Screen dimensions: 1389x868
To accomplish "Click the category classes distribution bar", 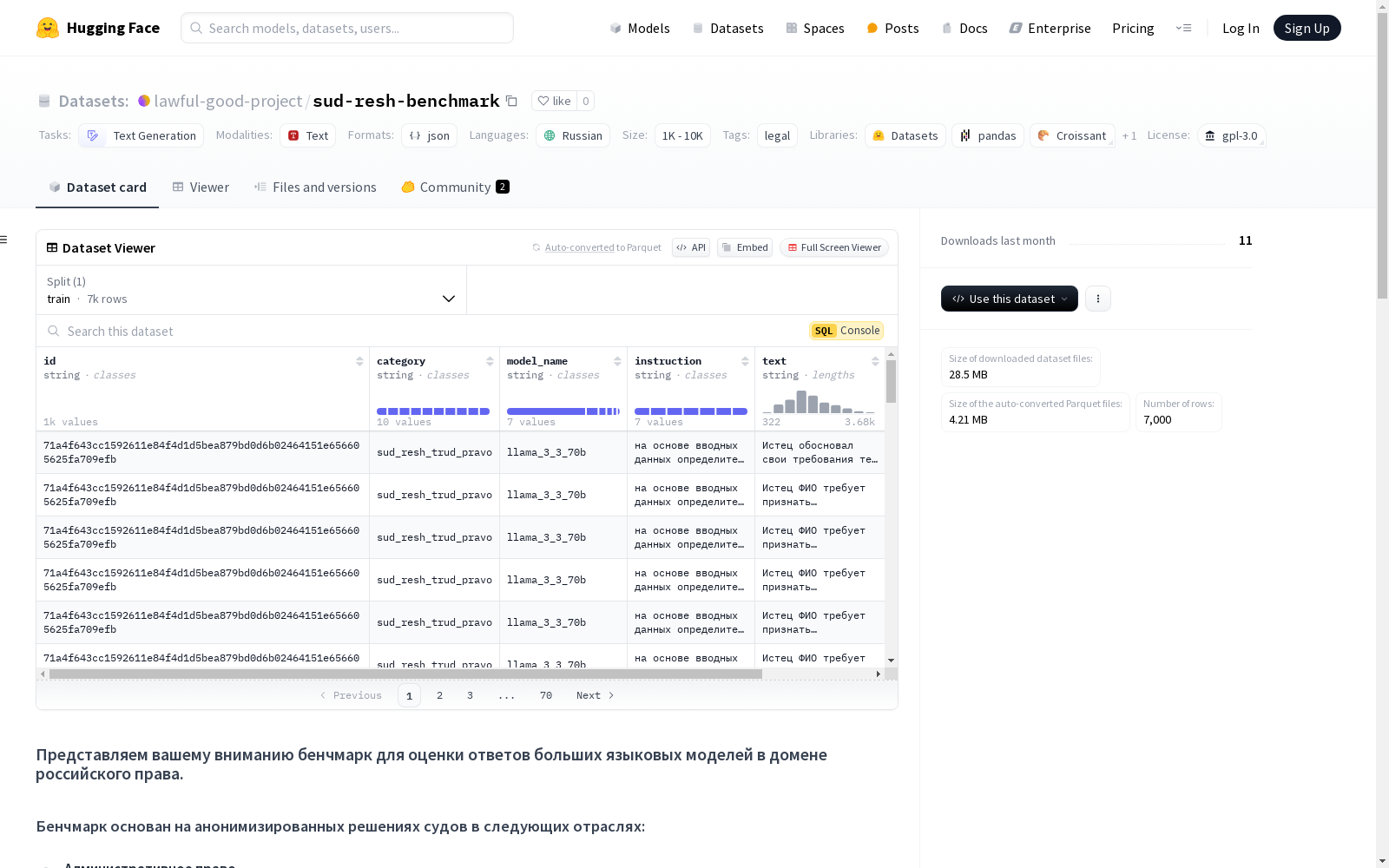I will tap(433, 411).
